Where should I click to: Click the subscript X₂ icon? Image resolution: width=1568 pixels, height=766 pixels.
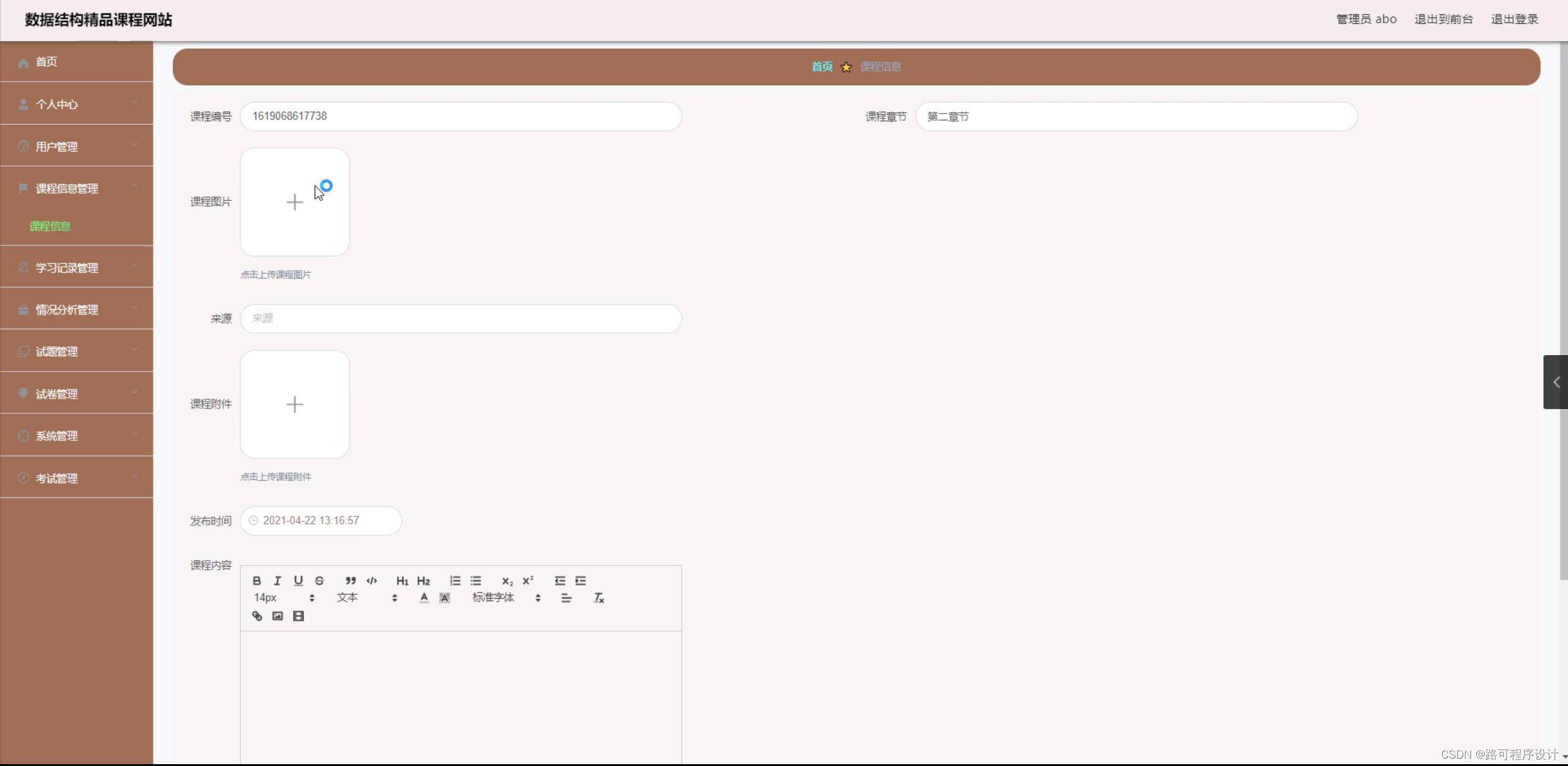coord(507,581)
